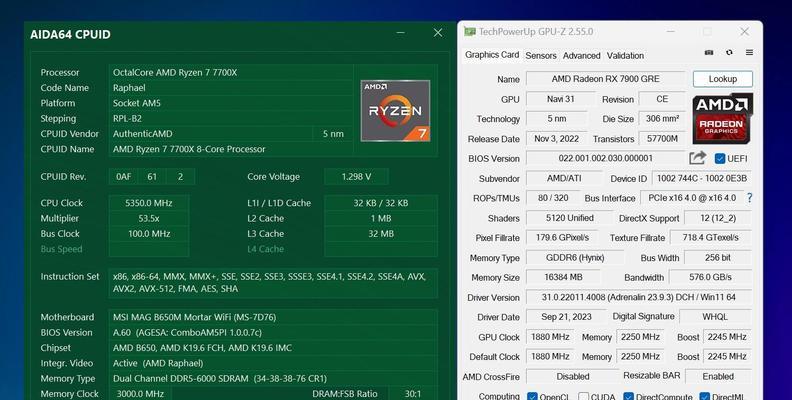Viewport: 792px width, 400px height.
Task: Click the DRAM:FSB Ratio 30:1 value
Action: 413,394
